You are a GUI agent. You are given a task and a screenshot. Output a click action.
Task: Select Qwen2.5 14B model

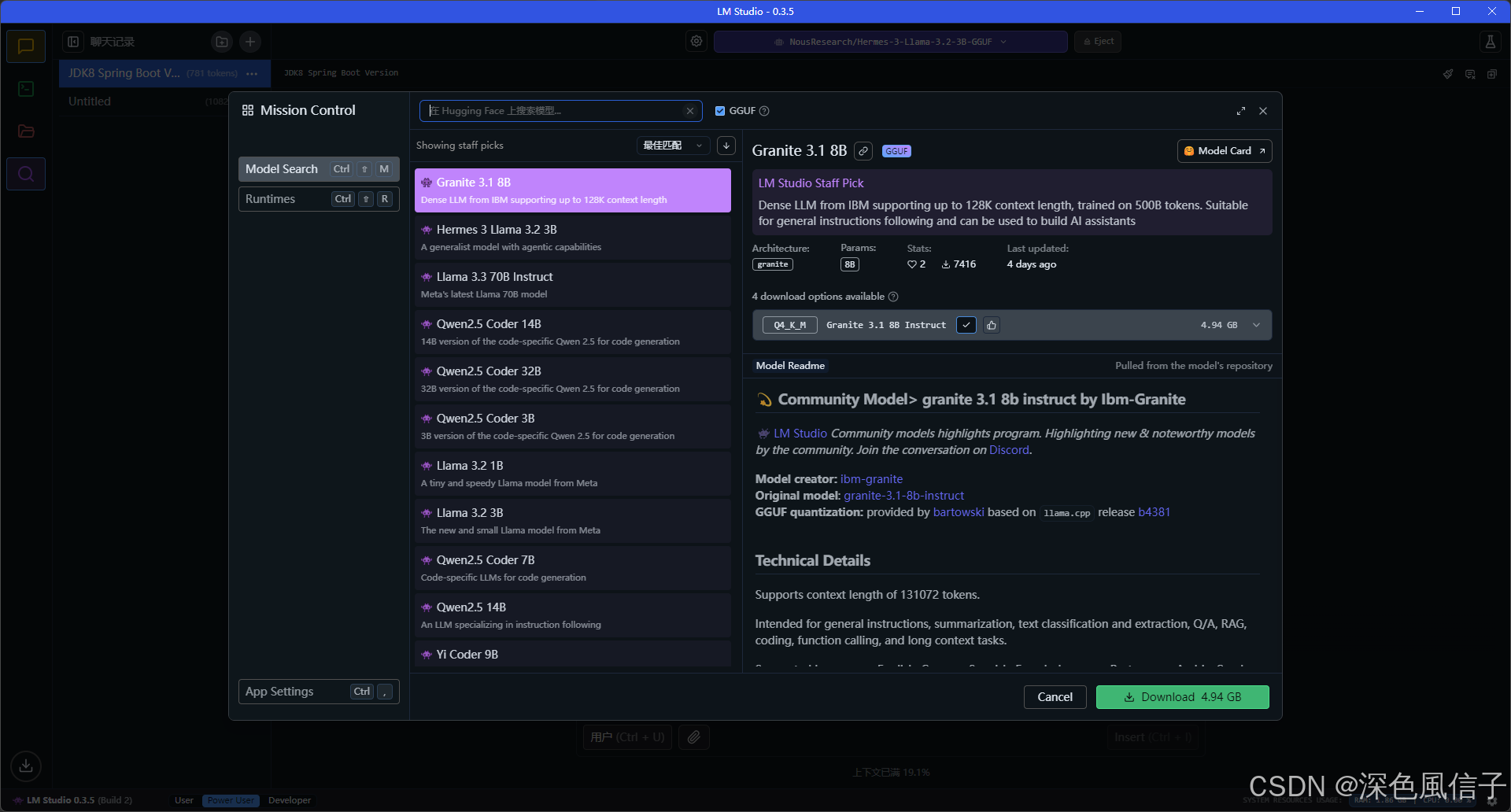[573, 615]
